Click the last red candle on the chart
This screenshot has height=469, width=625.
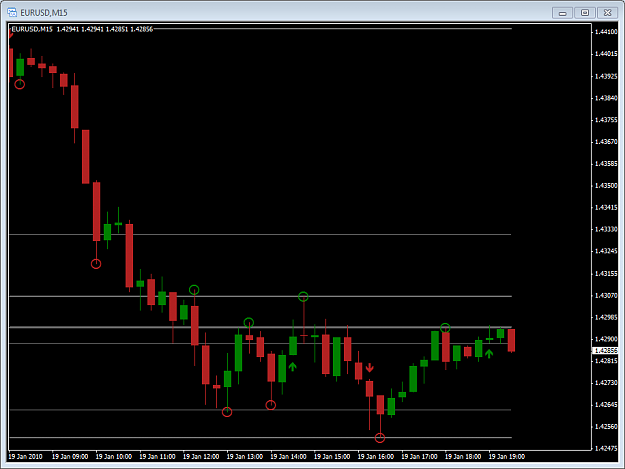[511, 340]
